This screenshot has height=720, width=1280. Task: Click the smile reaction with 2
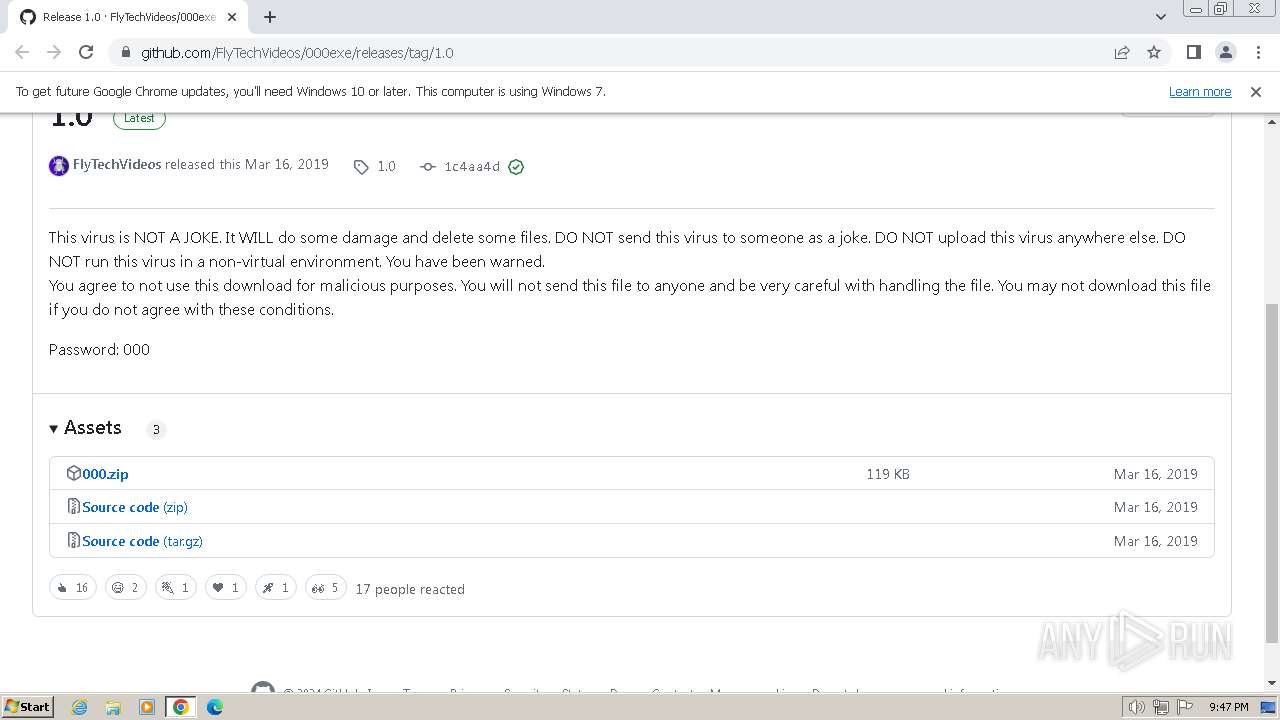click(x=126, y=588)
